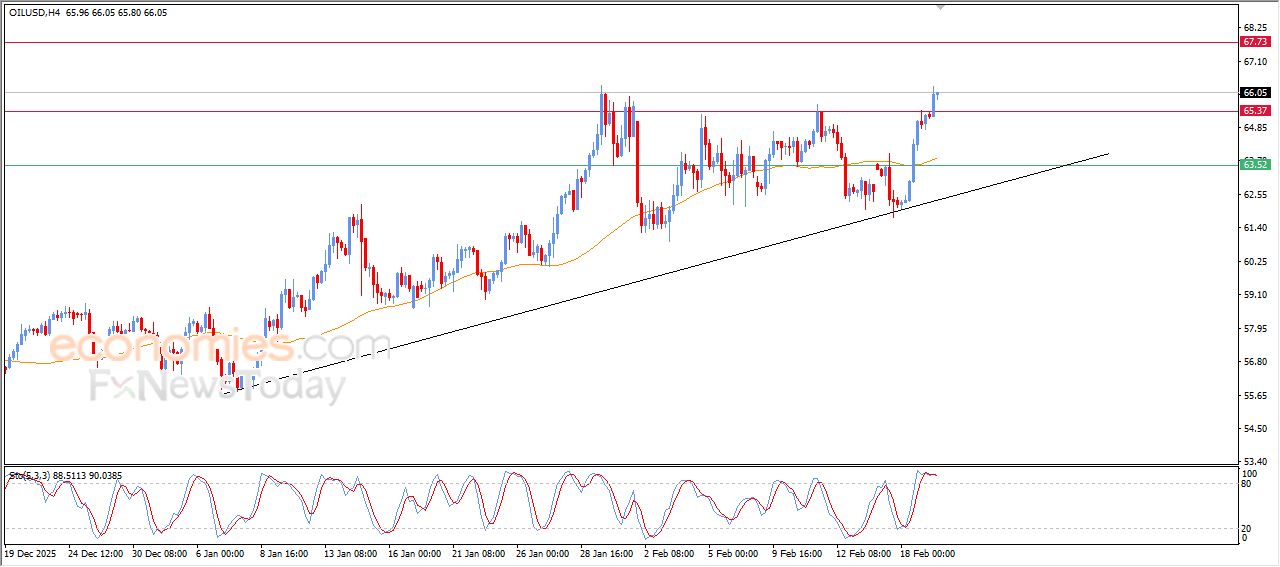Click the 6 Jan 00:00 time label

pyautogui.click(x=222, y=552)
